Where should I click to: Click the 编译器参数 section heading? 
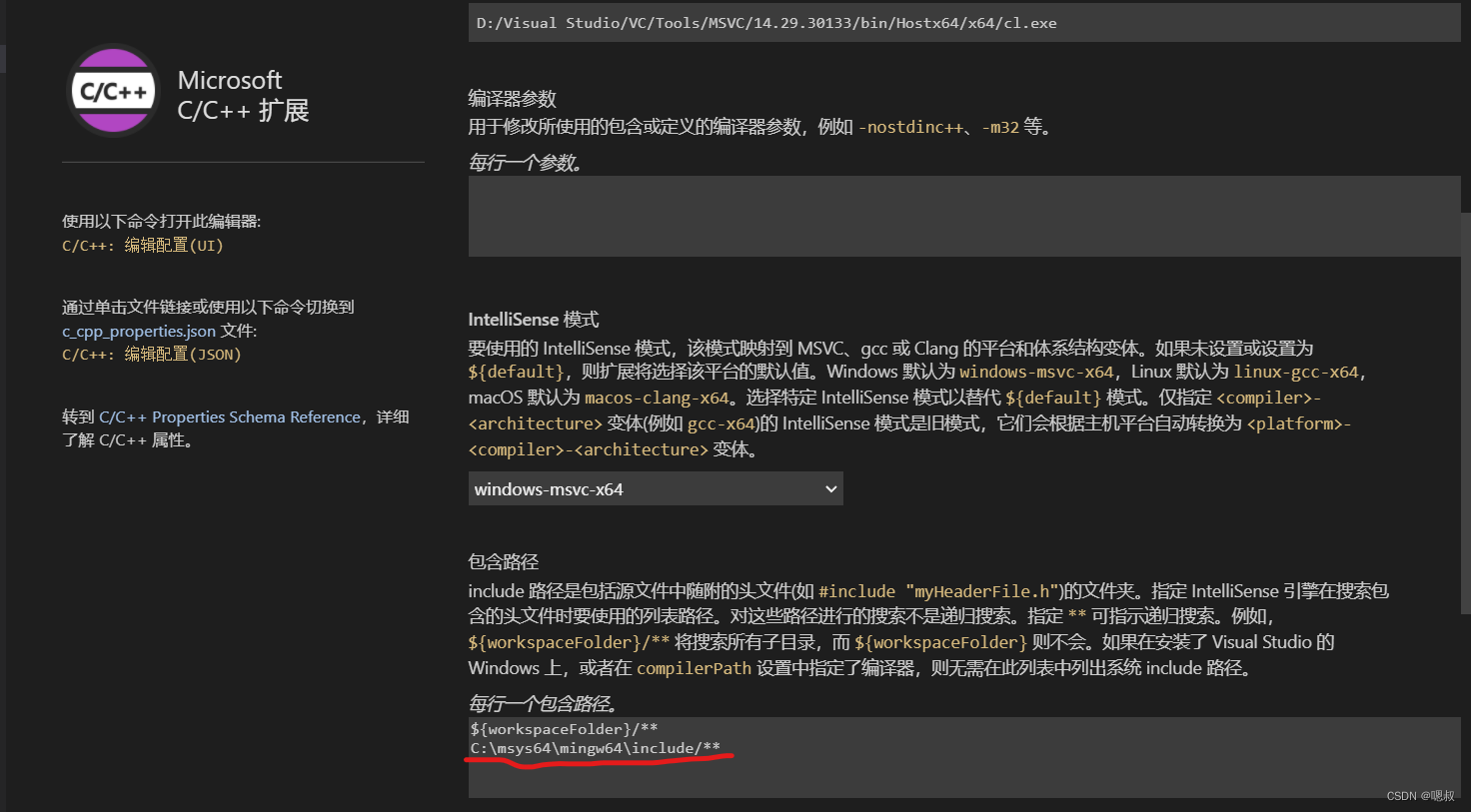(512, 99)
